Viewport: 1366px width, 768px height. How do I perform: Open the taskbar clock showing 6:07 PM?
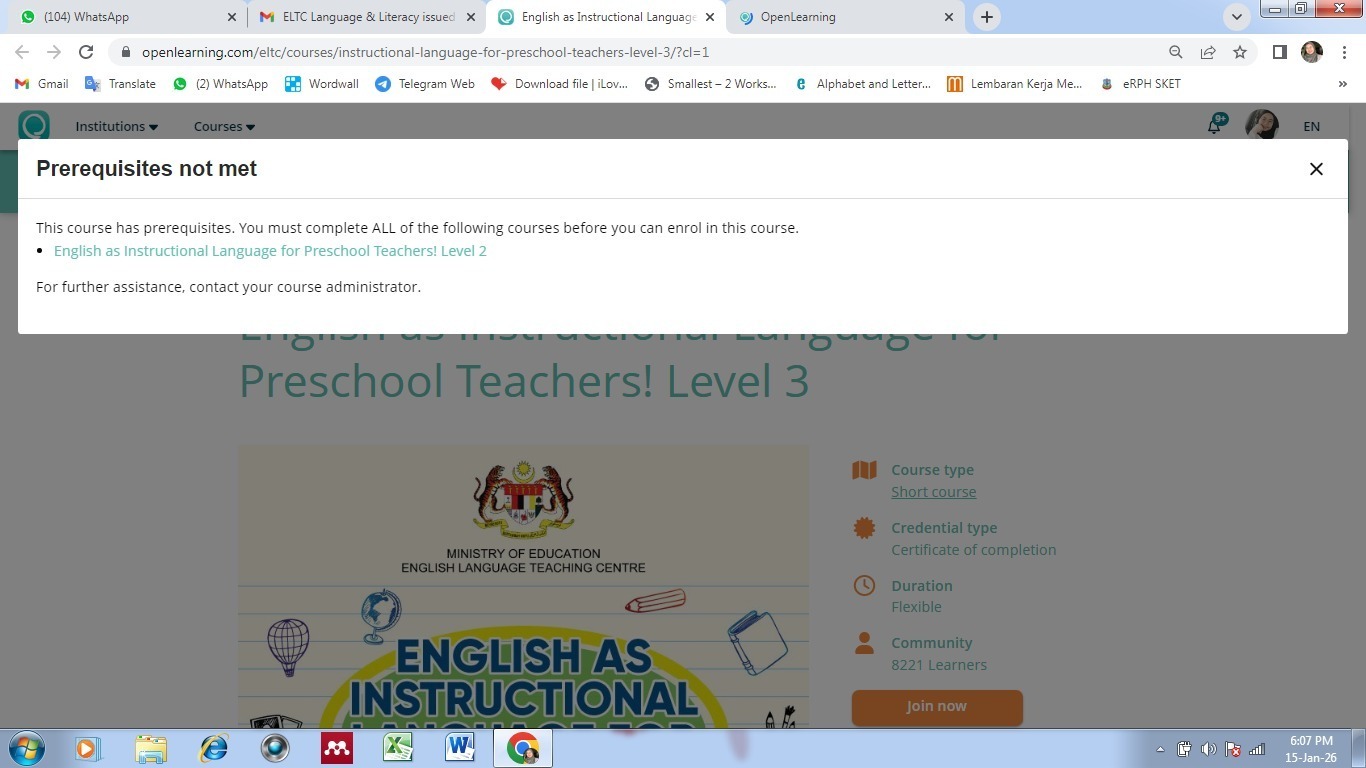pos(1311,749)
